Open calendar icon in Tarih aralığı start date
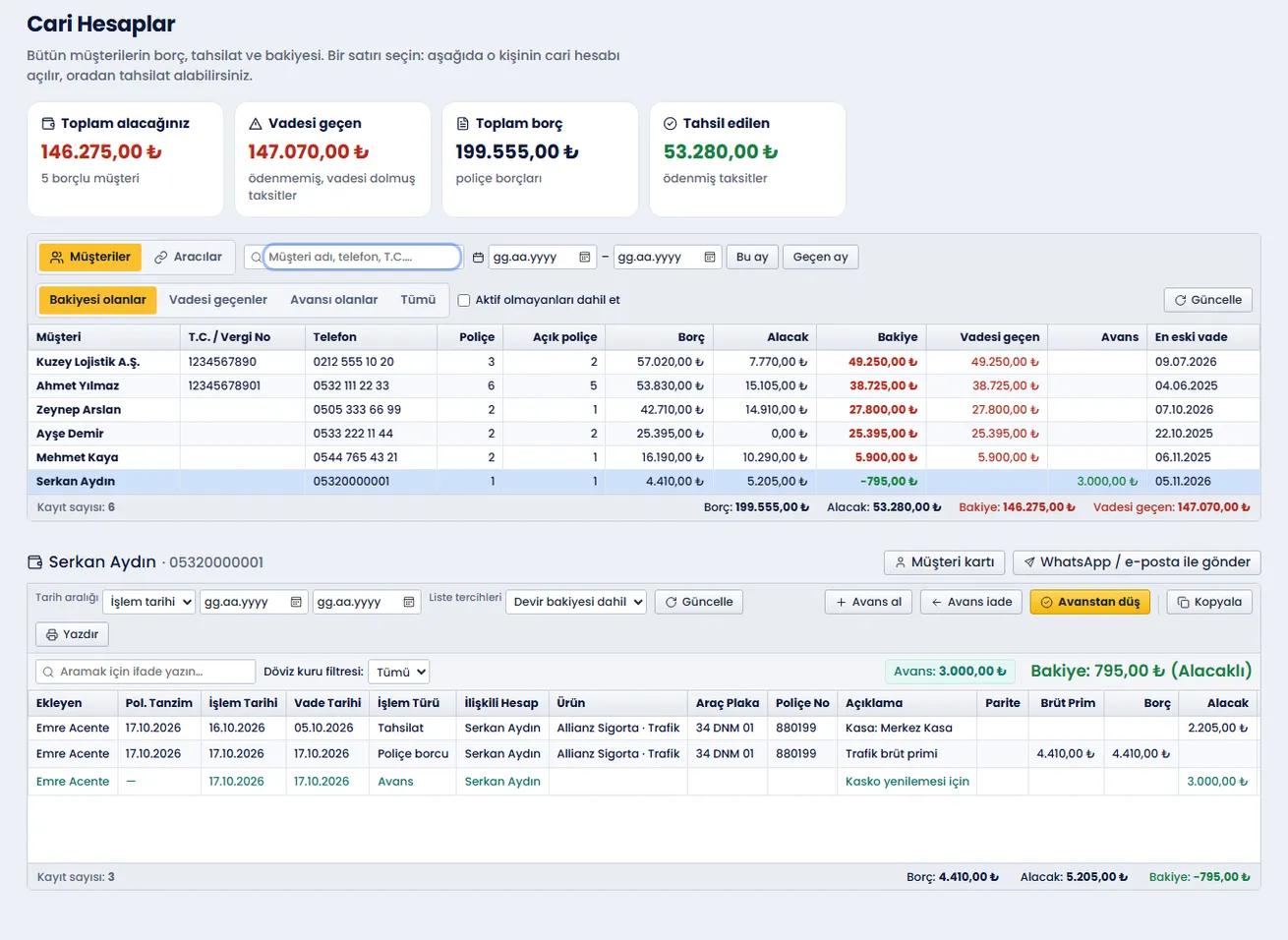Viewport: 1288px width, 940px height. tap(296, 602)
